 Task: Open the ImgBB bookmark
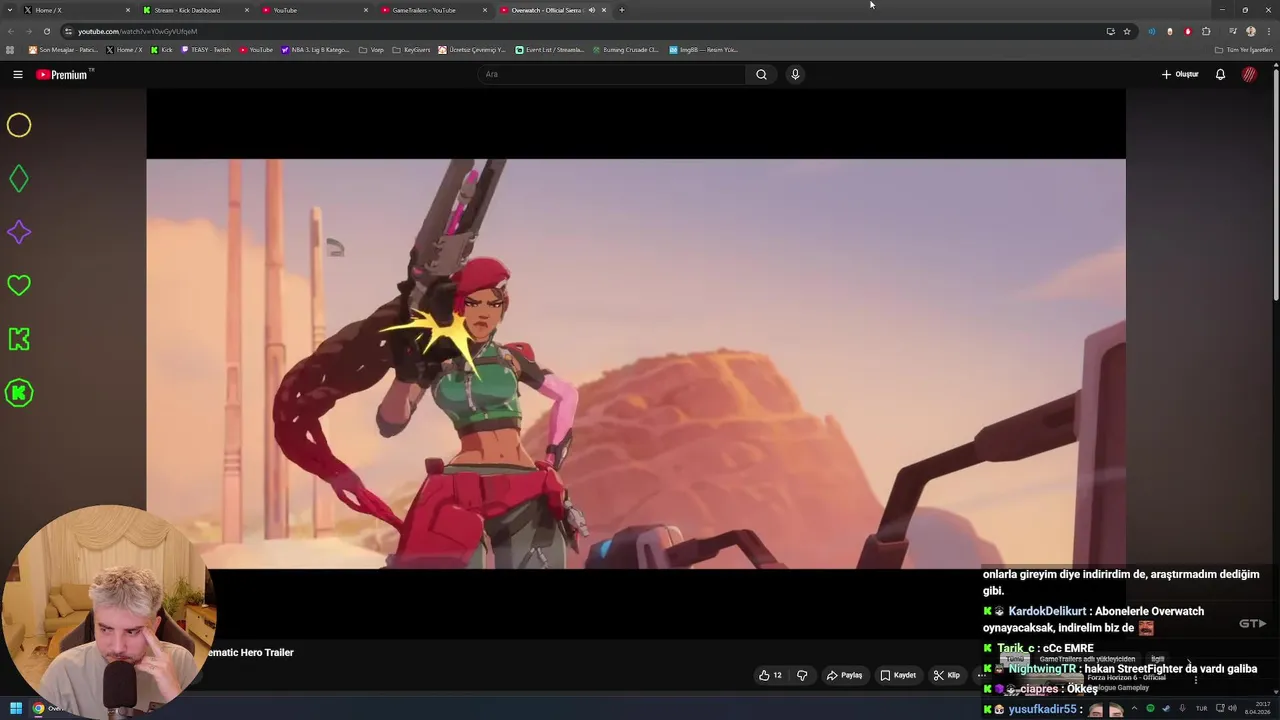(x=703, y=49)
